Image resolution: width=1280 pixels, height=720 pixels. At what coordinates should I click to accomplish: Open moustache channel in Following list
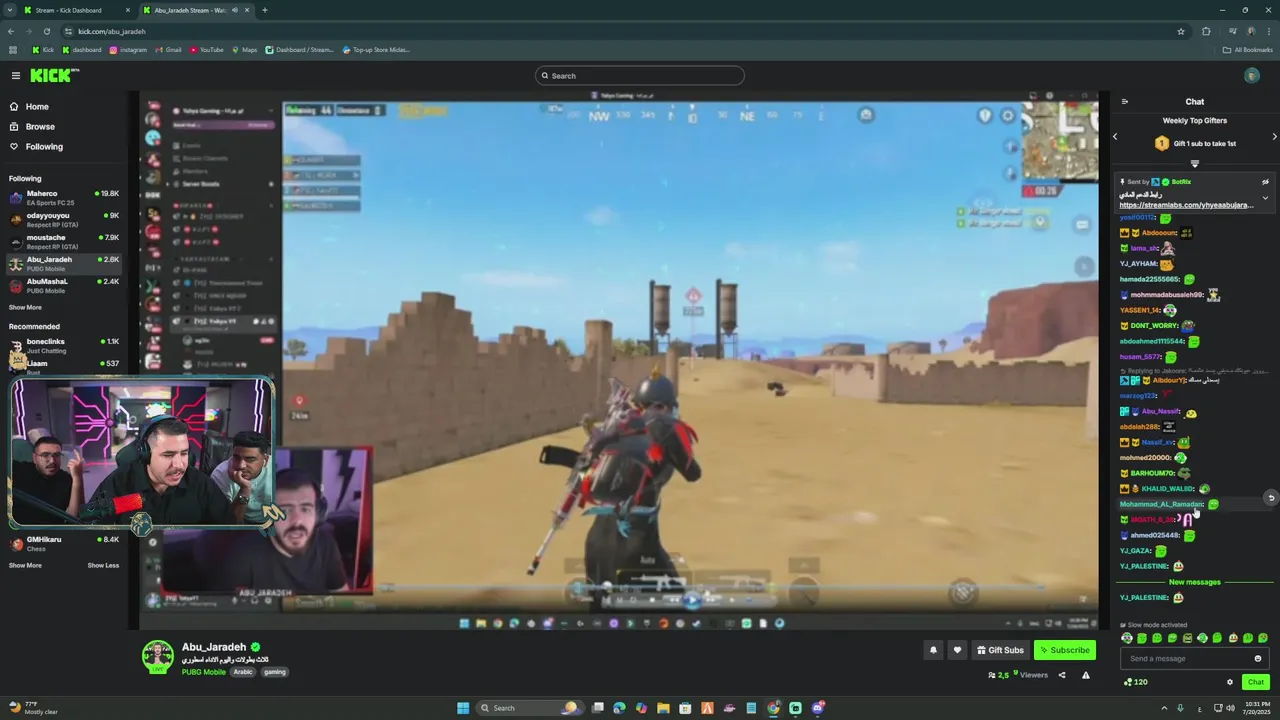point(64,241)
